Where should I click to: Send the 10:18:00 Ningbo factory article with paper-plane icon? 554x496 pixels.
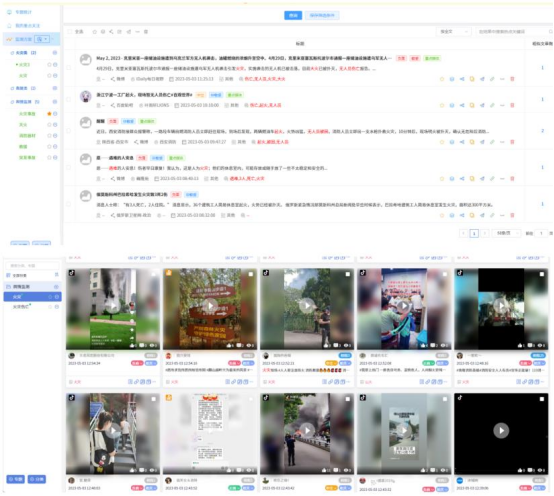(482, 105)
